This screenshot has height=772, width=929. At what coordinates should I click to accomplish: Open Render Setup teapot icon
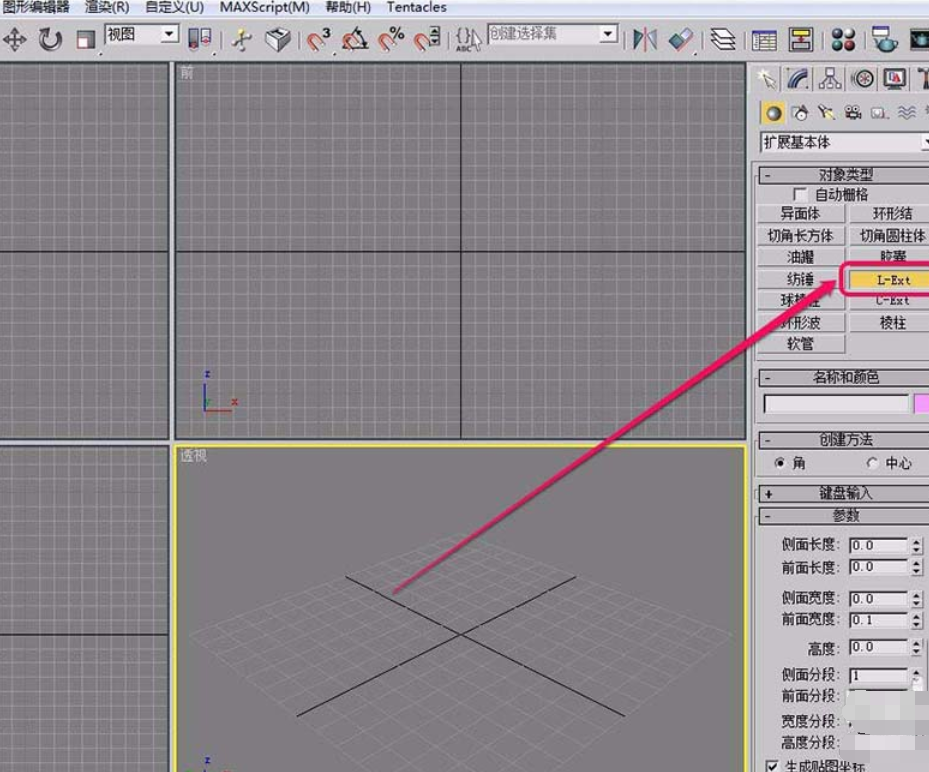[x=884, y=40]
